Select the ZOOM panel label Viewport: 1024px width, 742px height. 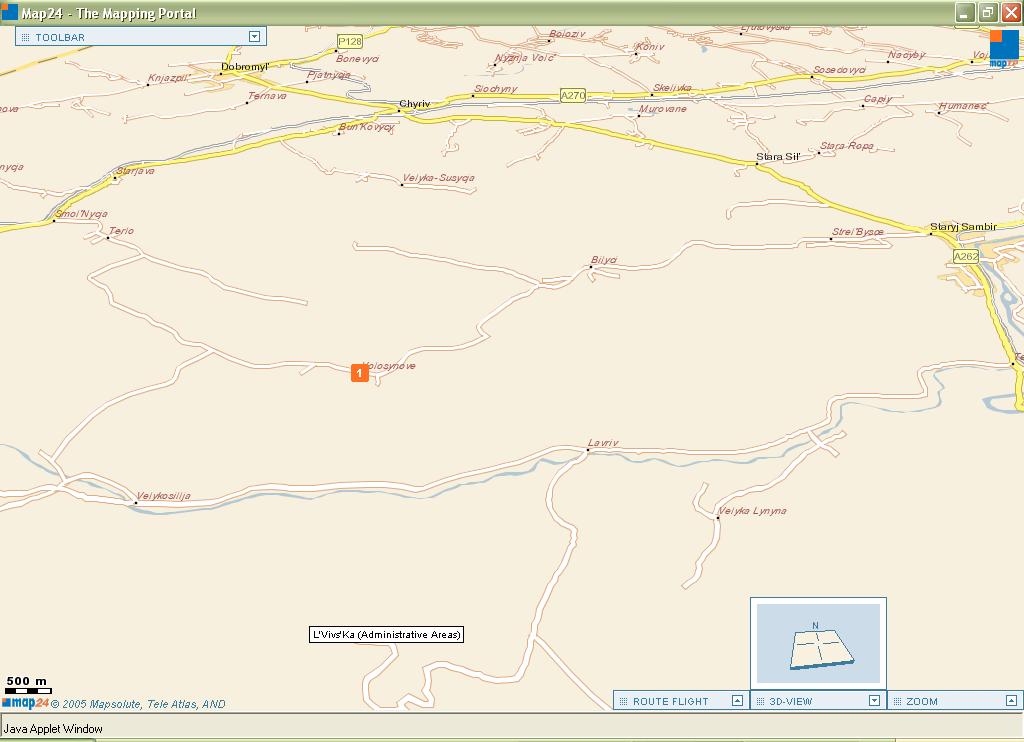click(x=921, y=701)
